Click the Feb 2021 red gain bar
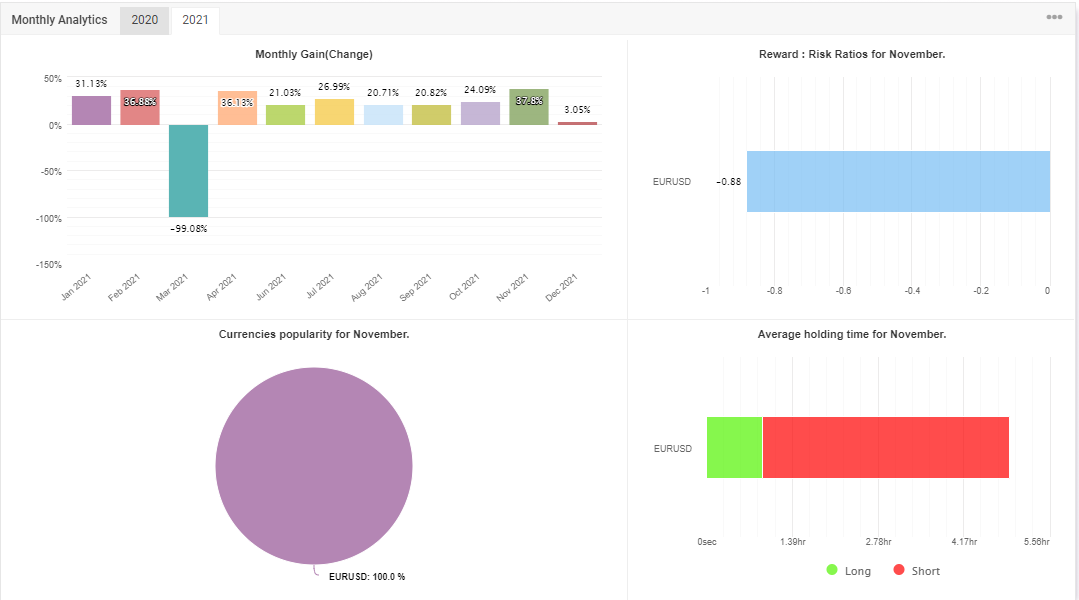1079x600 pixels. click(140, 107)
